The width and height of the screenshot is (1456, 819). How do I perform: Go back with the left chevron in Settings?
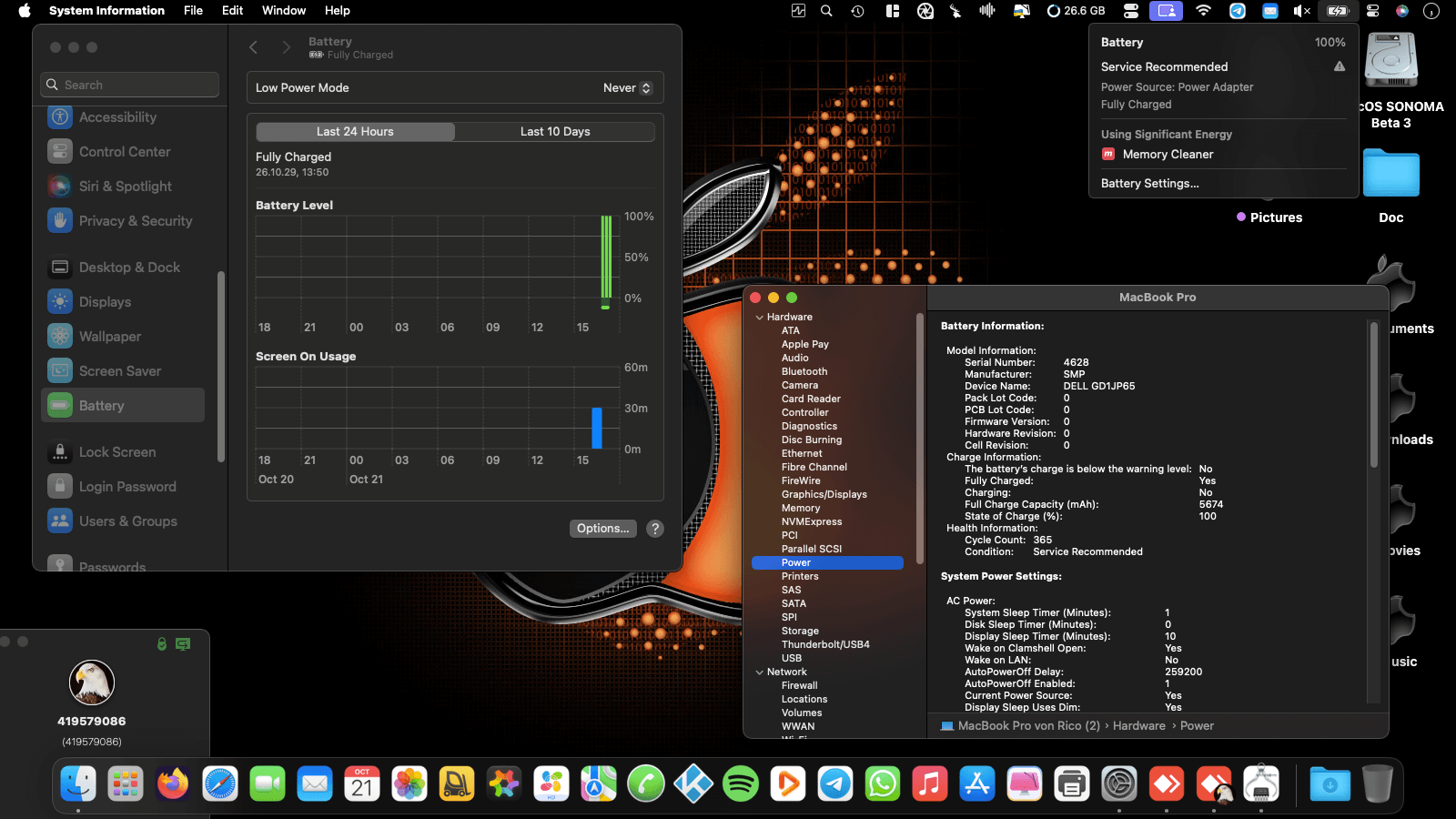[254, 47]
